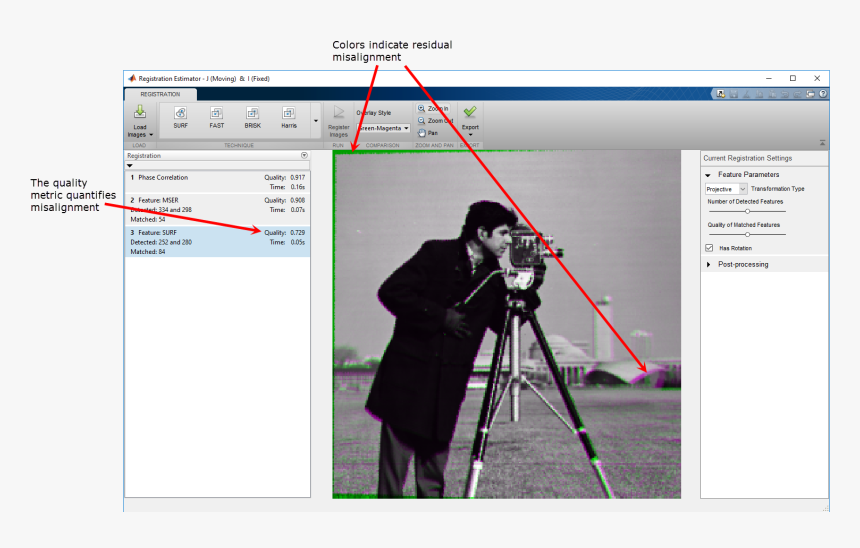
Task: Click the triangle below the Registration header
Action: (130, 165)
